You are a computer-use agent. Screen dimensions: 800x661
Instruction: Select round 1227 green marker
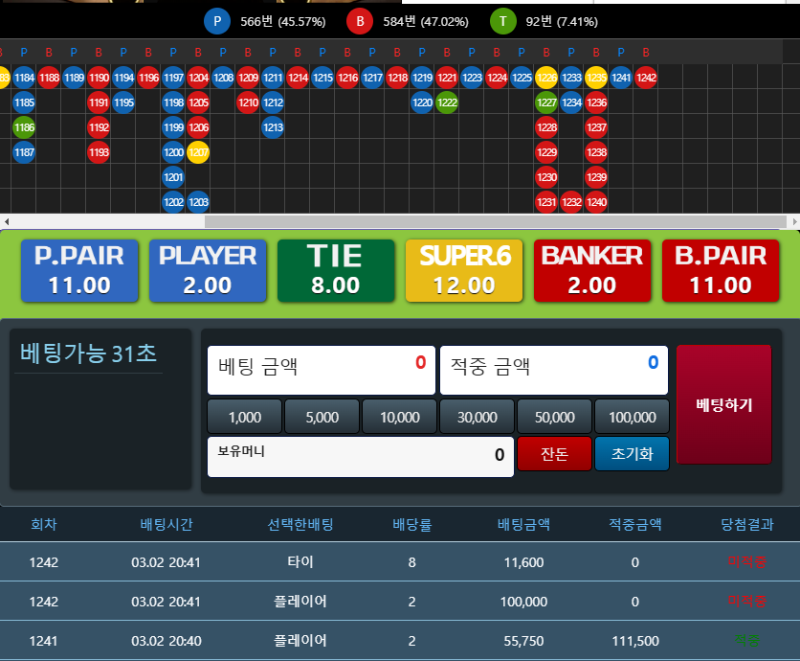click(x=546, y=103)
